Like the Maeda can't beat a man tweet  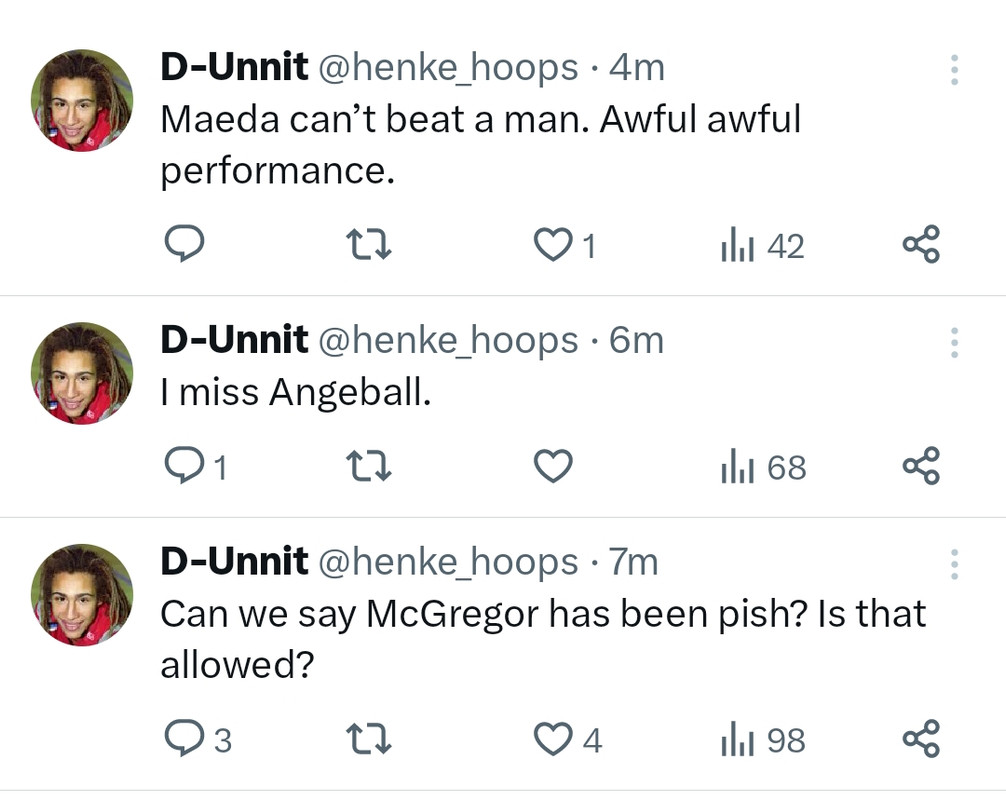[x=552, y=245]
